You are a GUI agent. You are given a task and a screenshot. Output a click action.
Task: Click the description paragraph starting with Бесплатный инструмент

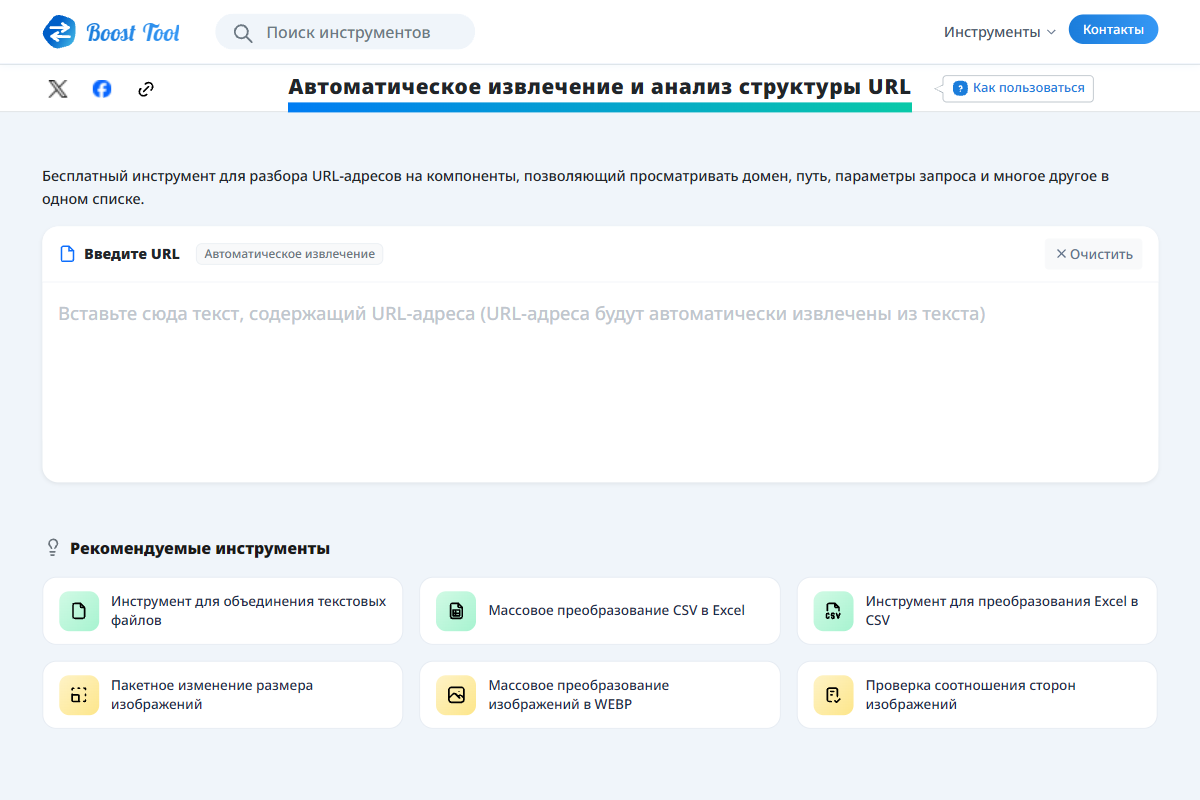coord(576,188)
